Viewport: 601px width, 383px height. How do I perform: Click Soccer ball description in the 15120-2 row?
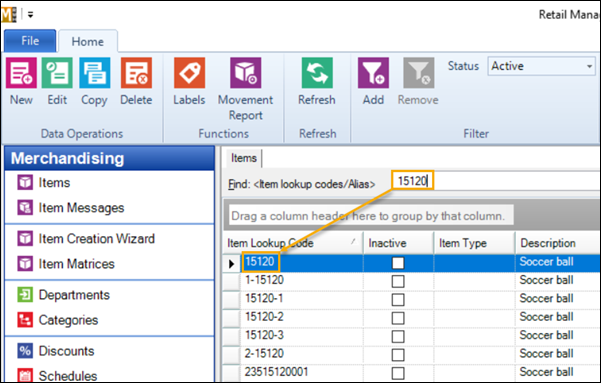click(x=547, y=317)
